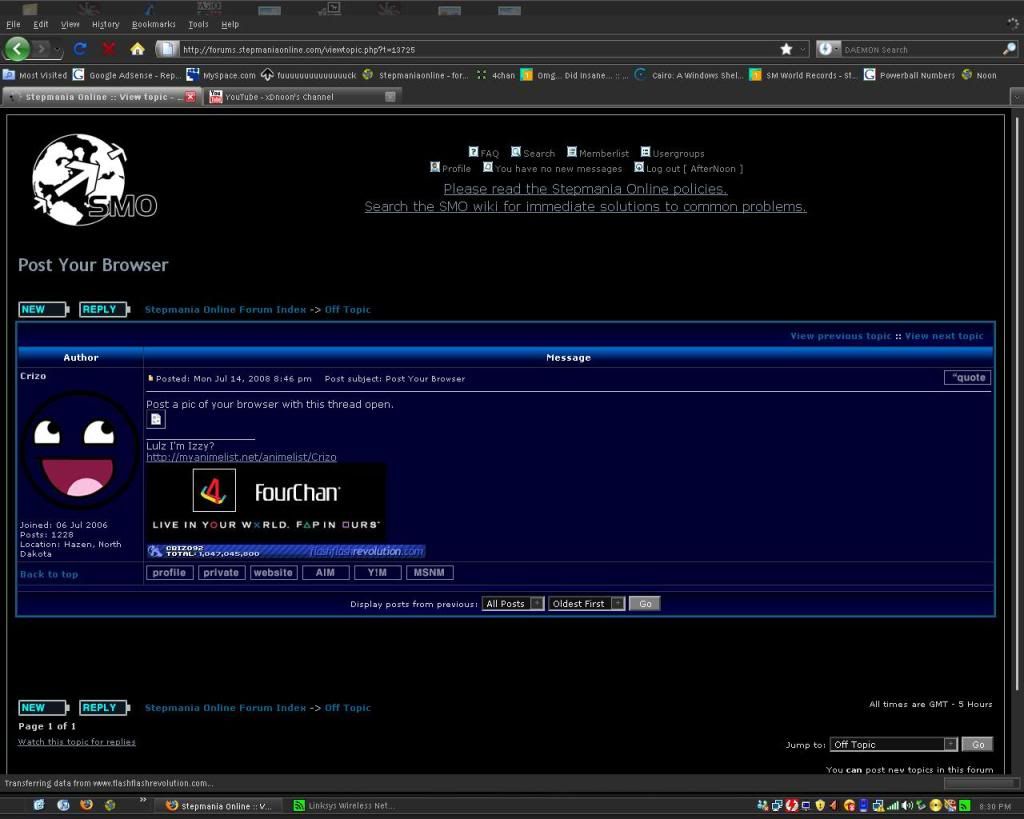Open the myanimelist.net Crizo link
Image resolution: width=1024 pixels, height=819 pixels.
click(241, 457)
